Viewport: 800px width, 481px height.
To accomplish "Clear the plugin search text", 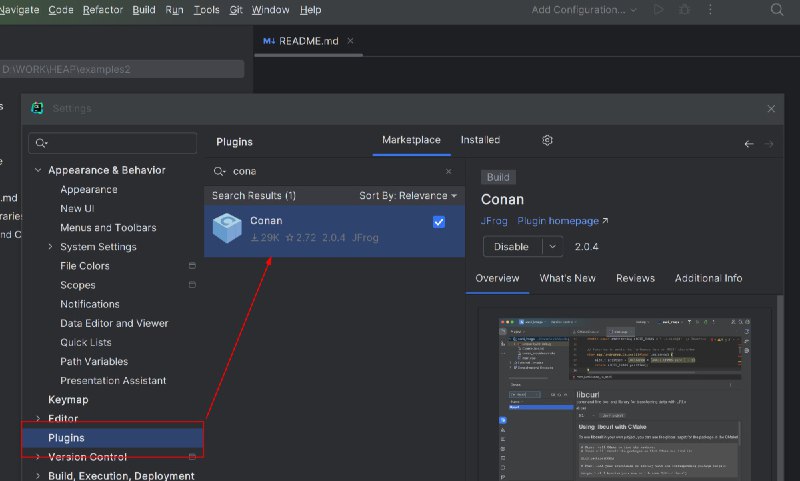I will pos(448,171).
